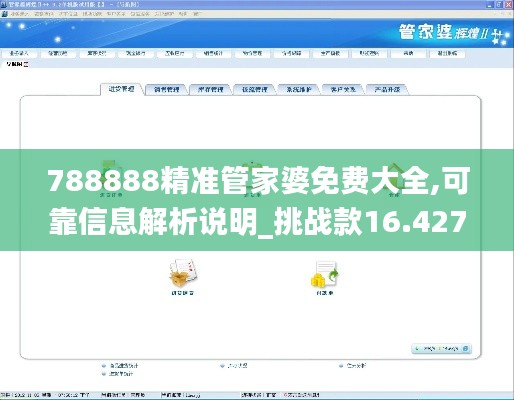Open the right report link below the panel
514x400 pixels.
pos(353,366)
